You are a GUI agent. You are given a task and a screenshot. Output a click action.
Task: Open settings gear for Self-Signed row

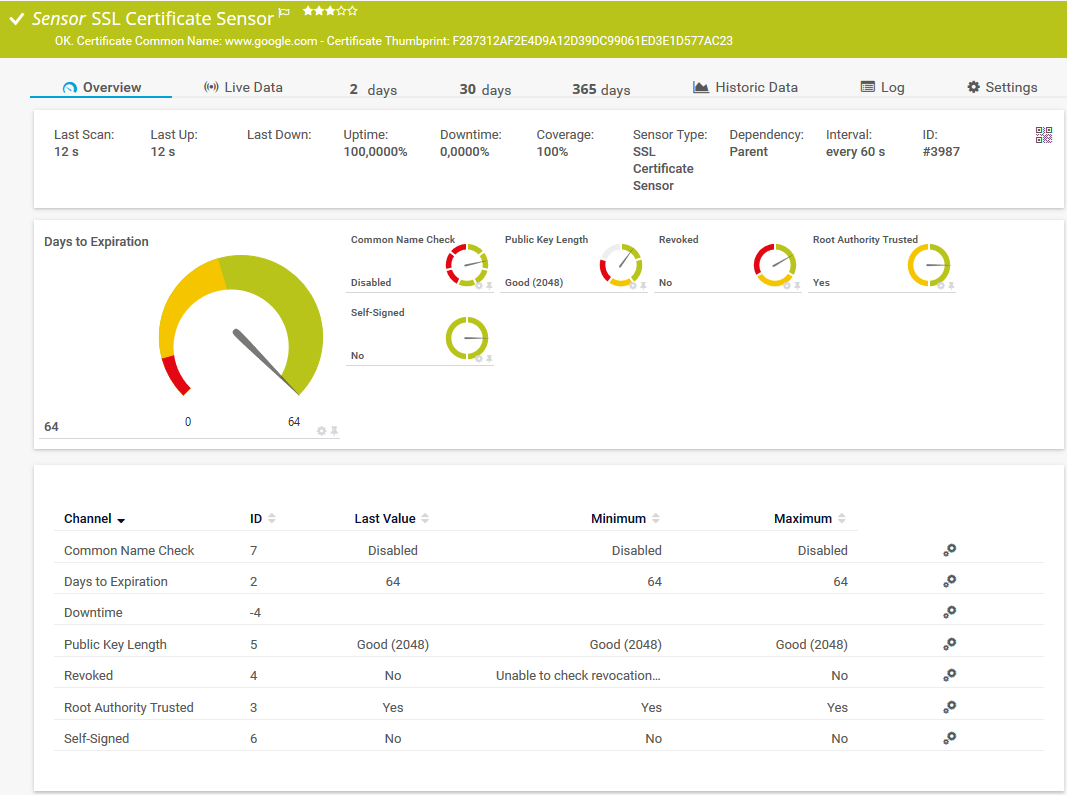(949, 738)
